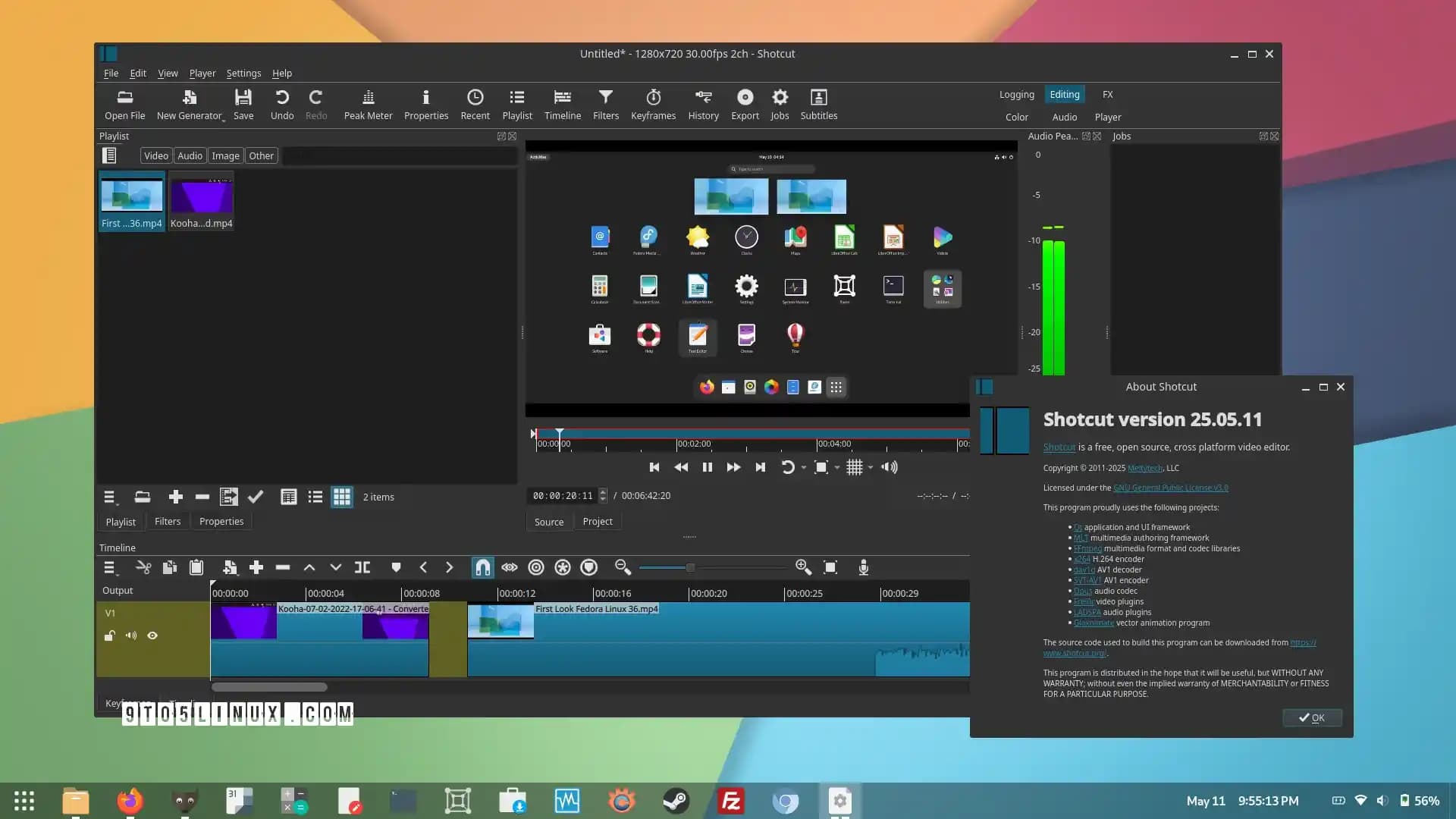Click Zoom Timeline to Fit icon

pos(830,567)
